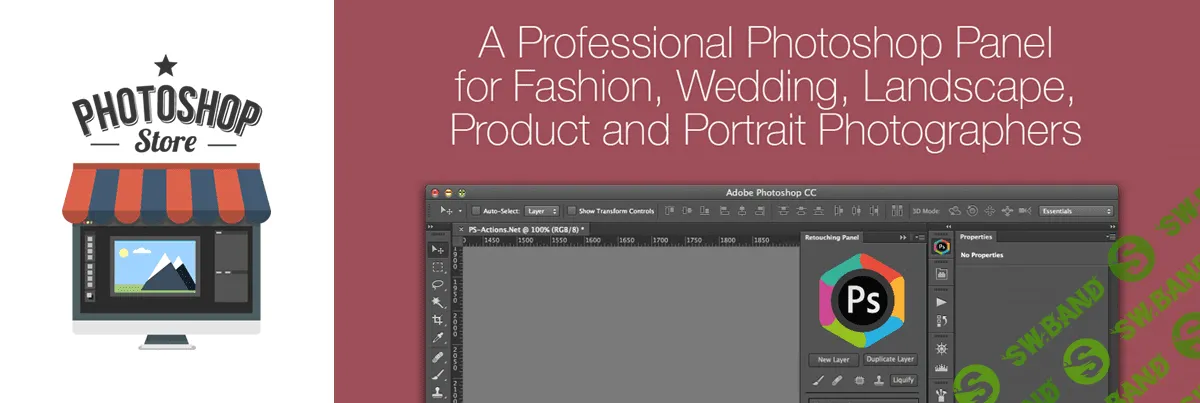Activate the Magic Wand tool
This screenshot has height=403, width=1200.
(438, 302)
